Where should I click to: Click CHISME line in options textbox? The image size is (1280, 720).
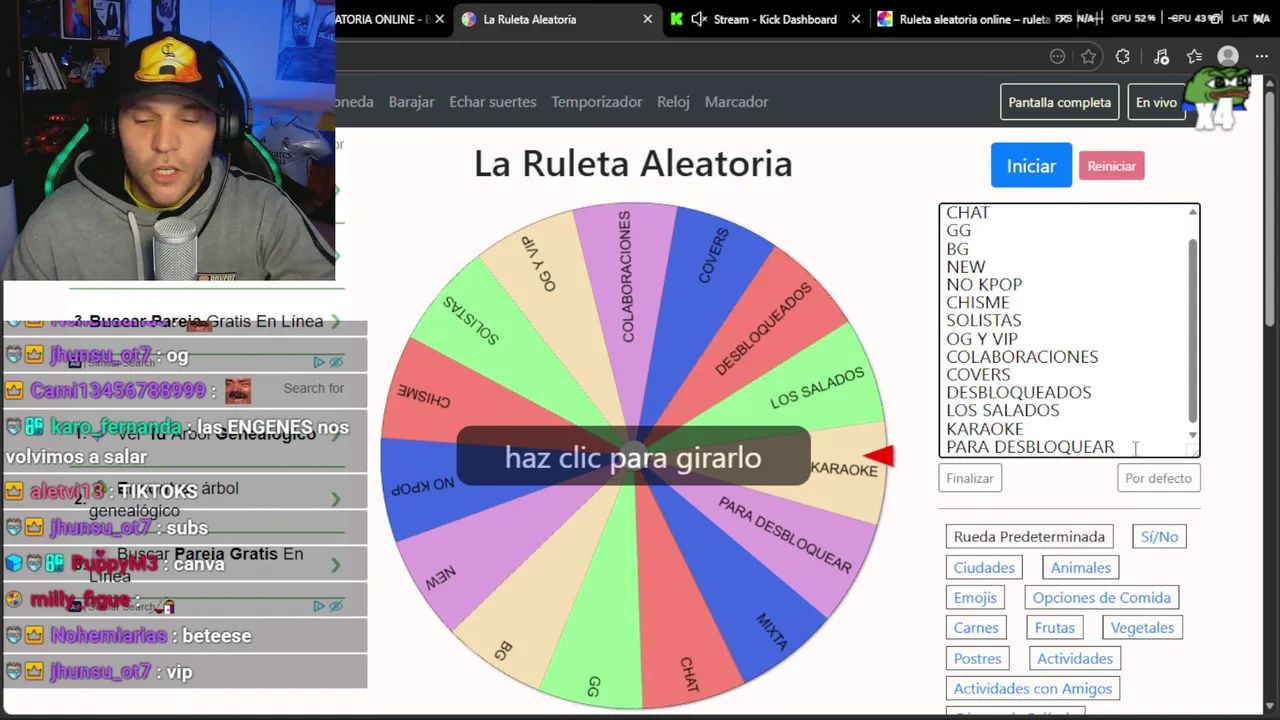click(x=978, y=303)
